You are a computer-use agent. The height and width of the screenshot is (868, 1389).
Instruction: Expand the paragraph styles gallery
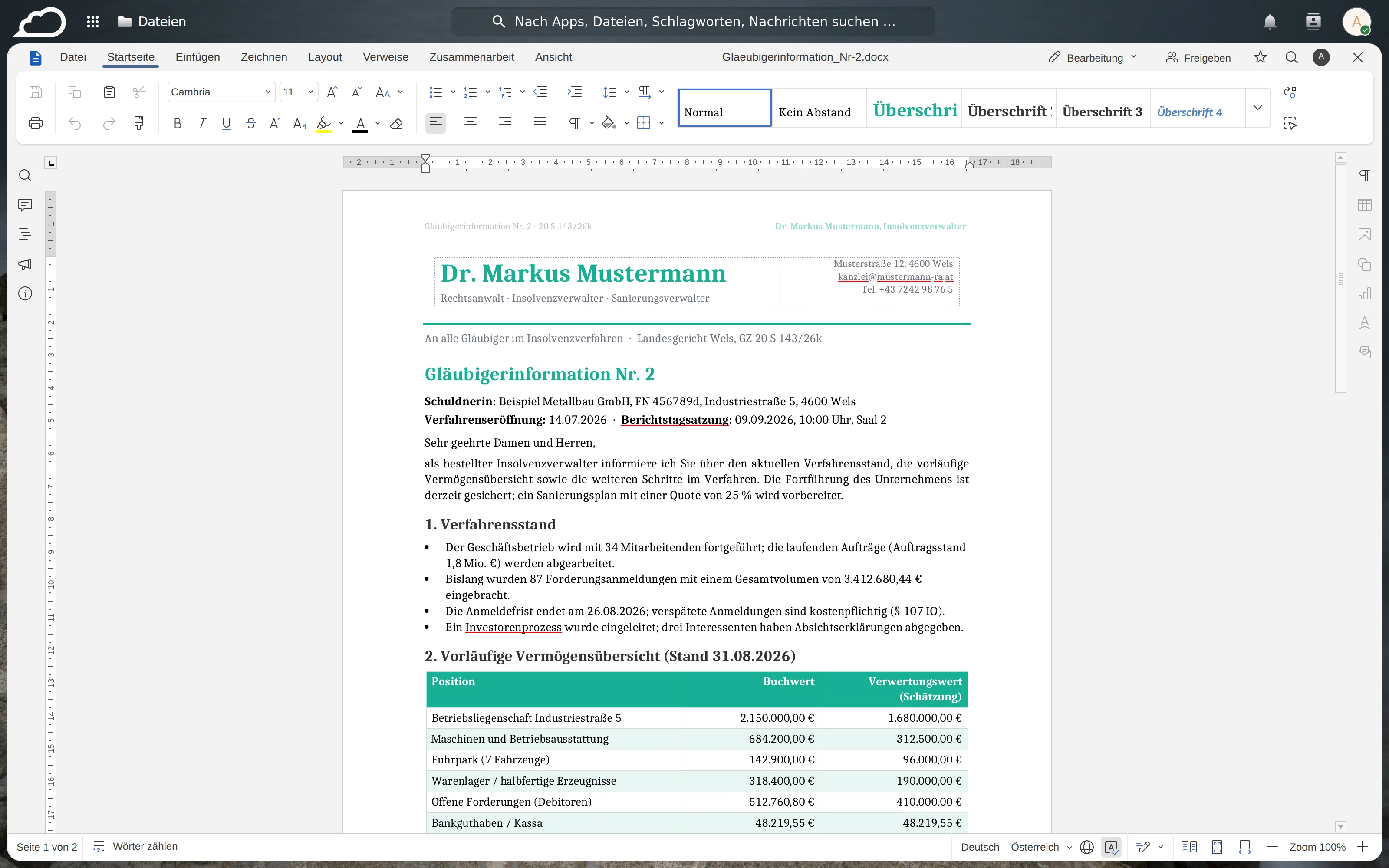click(1257, 107)
